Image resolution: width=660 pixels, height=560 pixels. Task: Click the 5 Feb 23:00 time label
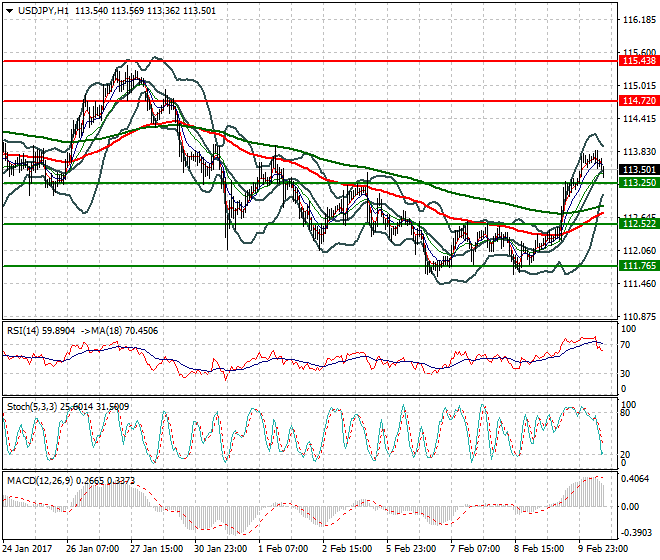coord(411,549)
